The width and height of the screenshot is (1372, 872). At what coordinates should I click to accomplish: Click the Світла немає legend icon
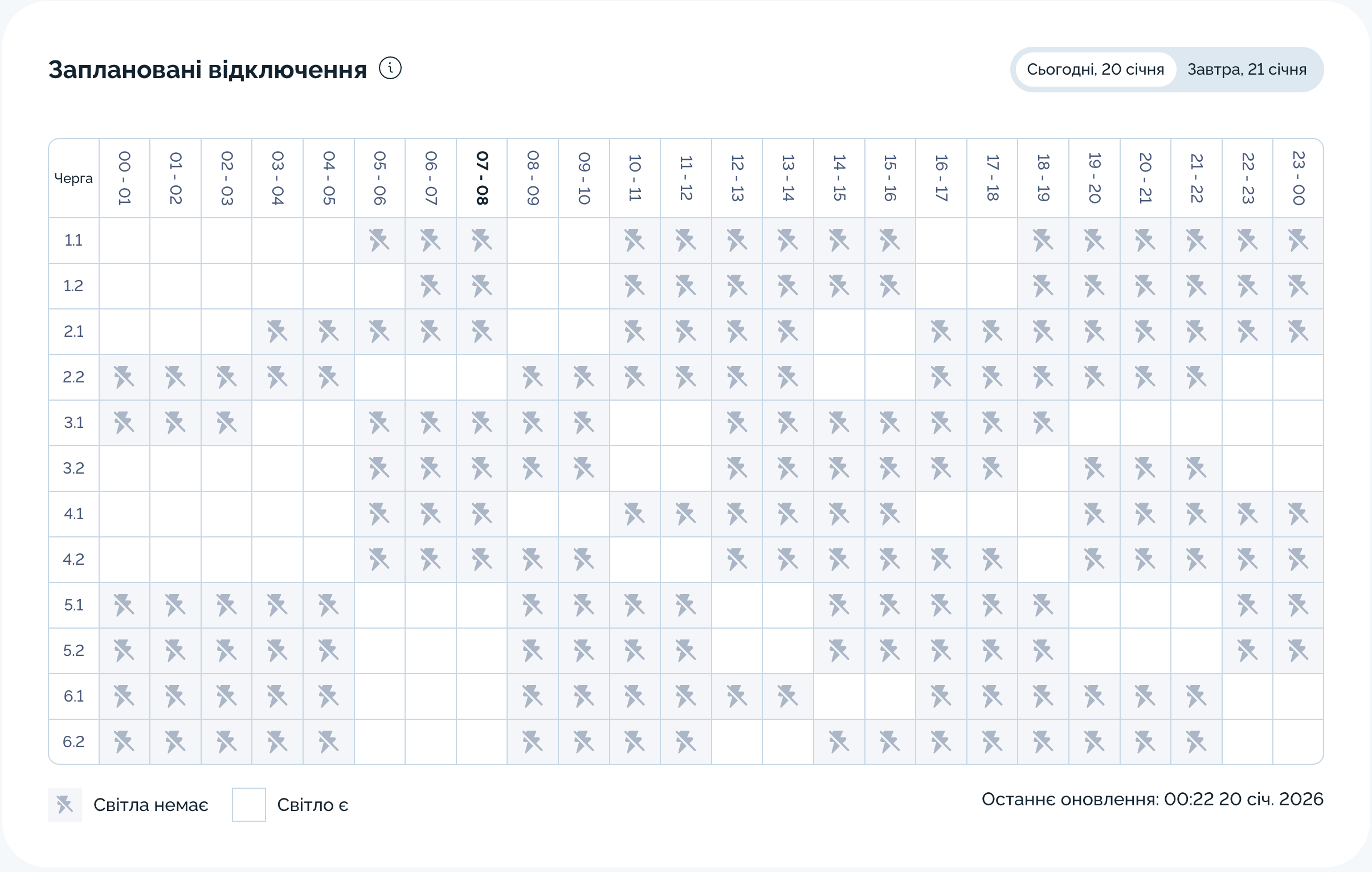pyautogui.click(x=65, y=804)
